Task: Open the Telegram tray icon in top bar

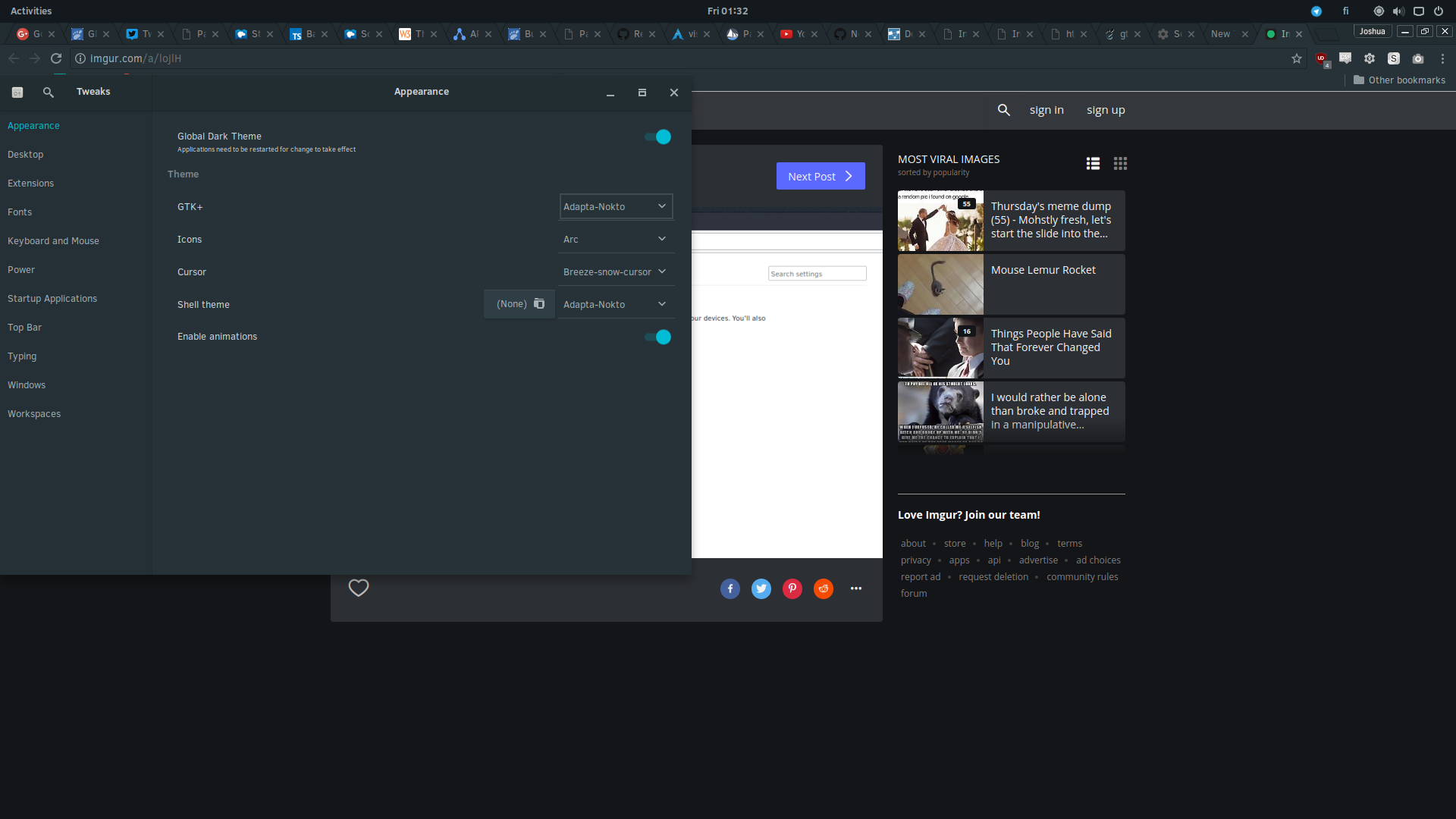Action: (1316, 11)
